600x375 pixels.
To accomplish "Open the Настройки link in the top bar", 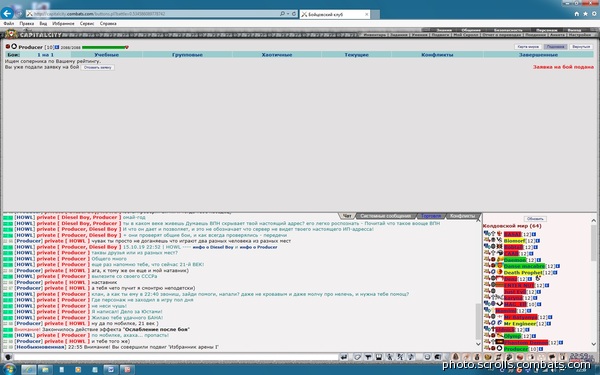I will tap(580, 35).
